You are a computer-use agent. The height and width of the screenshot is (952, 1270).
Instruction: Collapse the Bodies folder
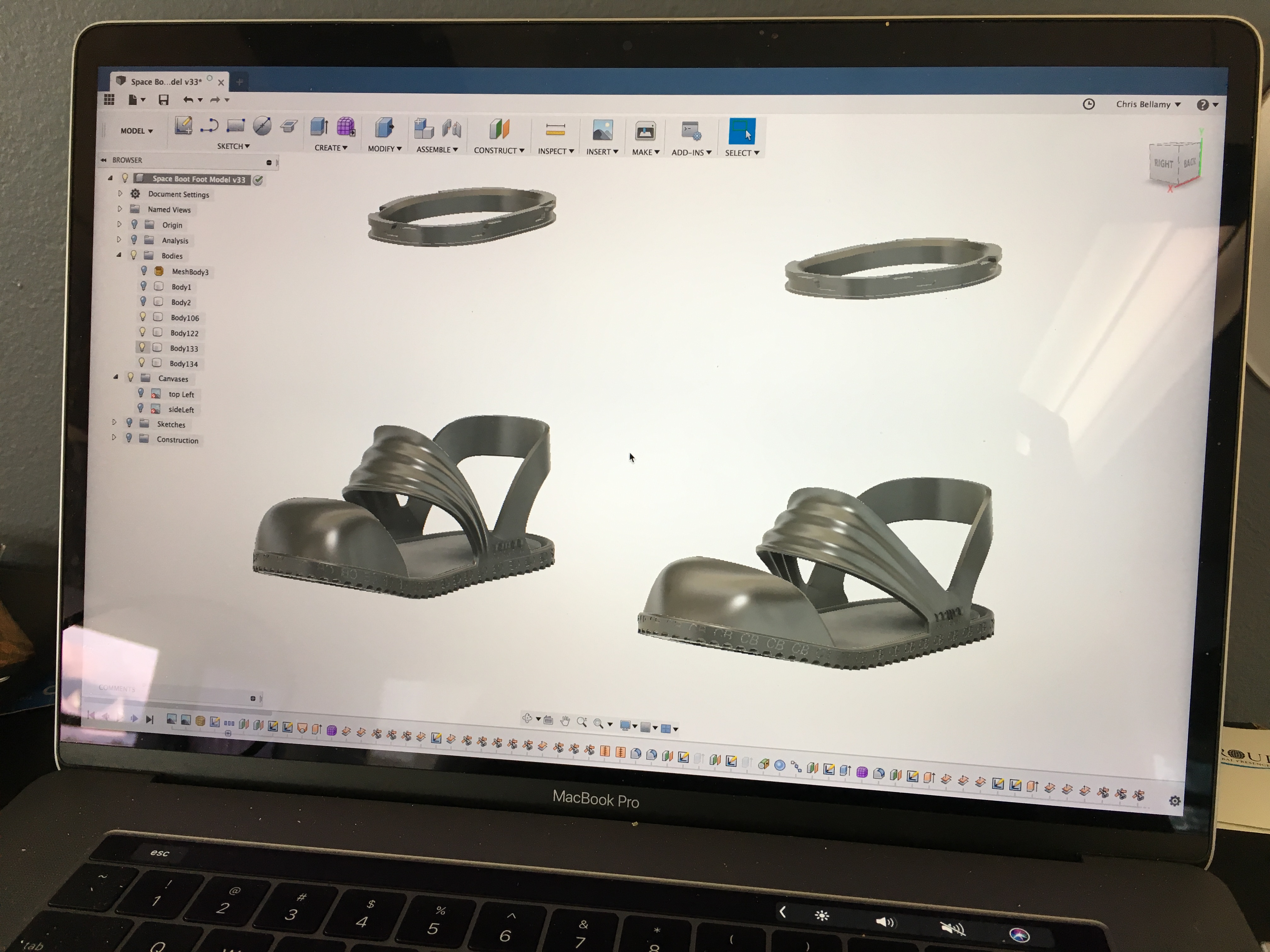click(119, 255)
